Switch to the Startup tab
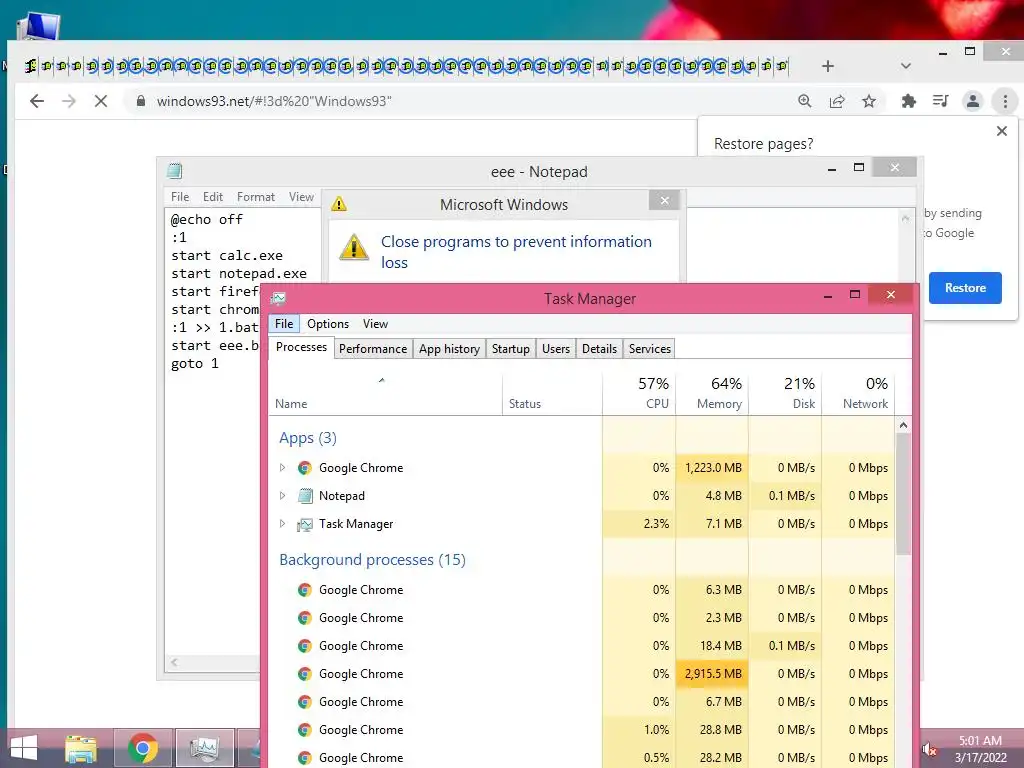This screenshot has height=768, width=1024. [511, 349]
